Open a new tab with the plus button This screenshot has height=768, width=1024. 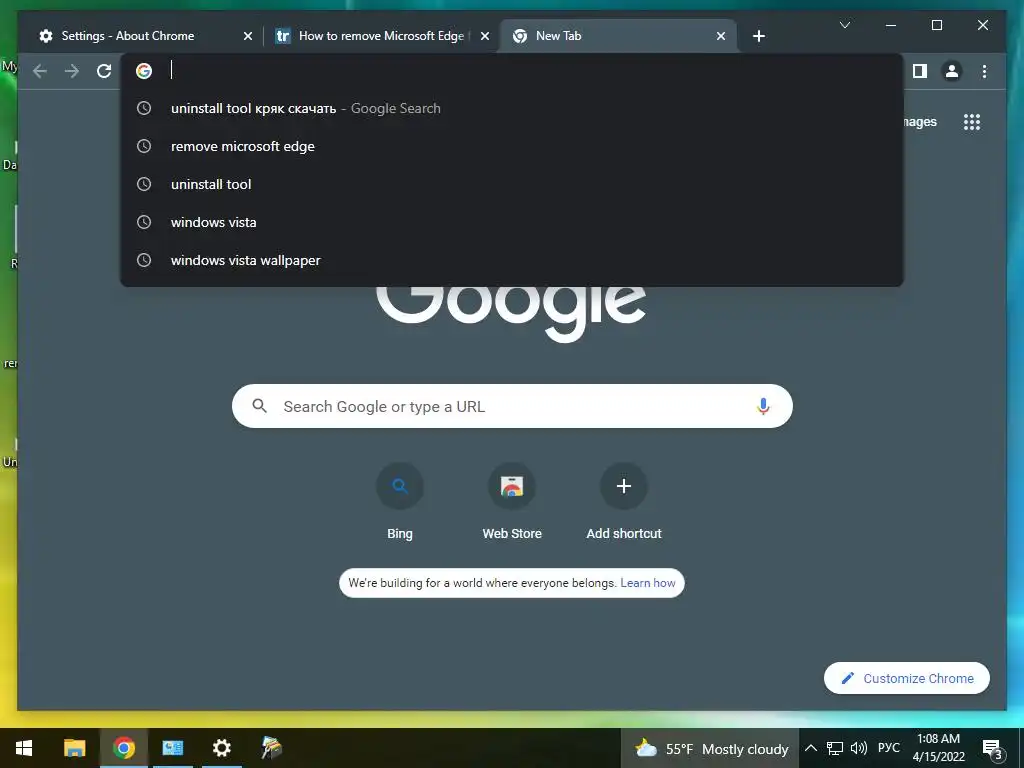(758, 36)
